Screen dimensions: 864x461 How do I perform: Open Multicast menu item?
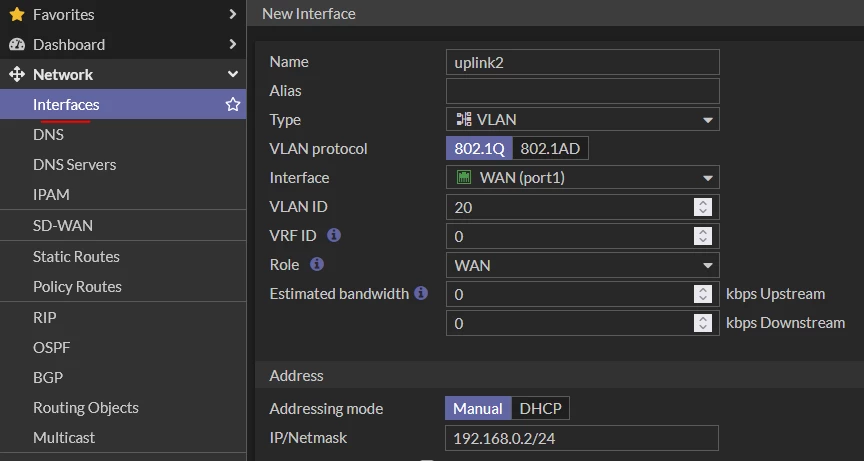point(123,437)
